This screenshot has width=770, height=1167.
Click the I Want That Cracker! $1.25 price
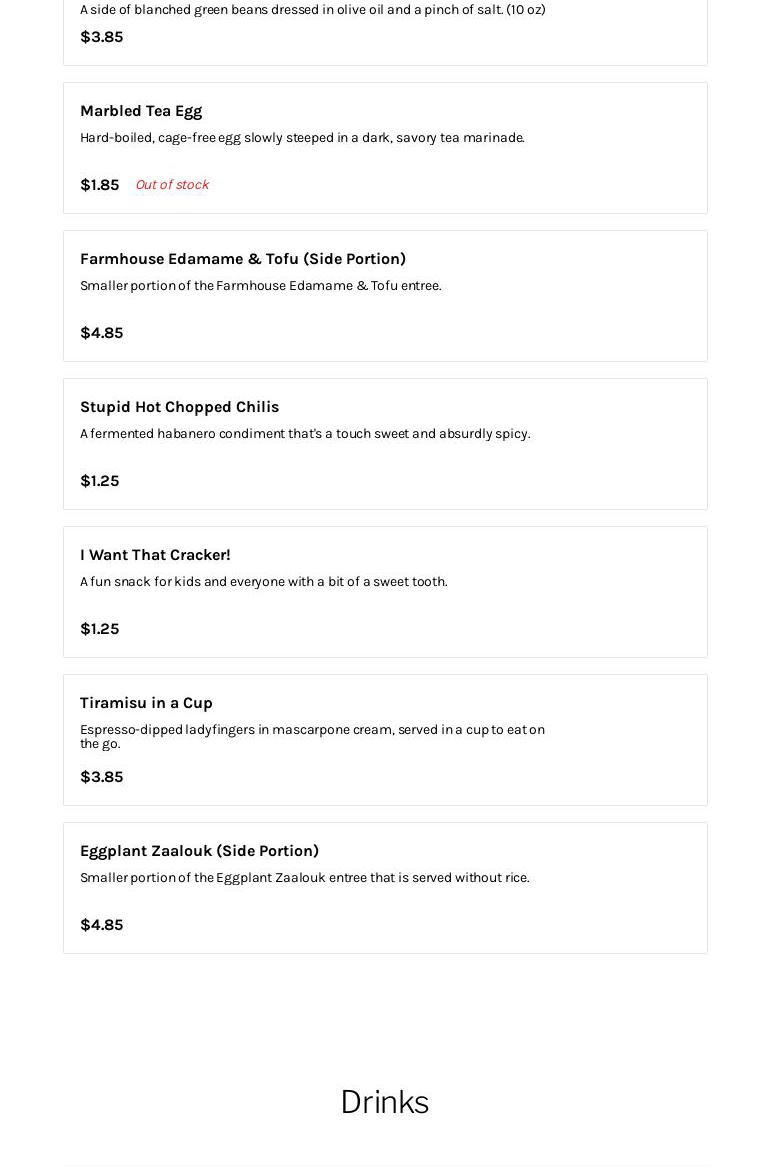tap(99, 629)
